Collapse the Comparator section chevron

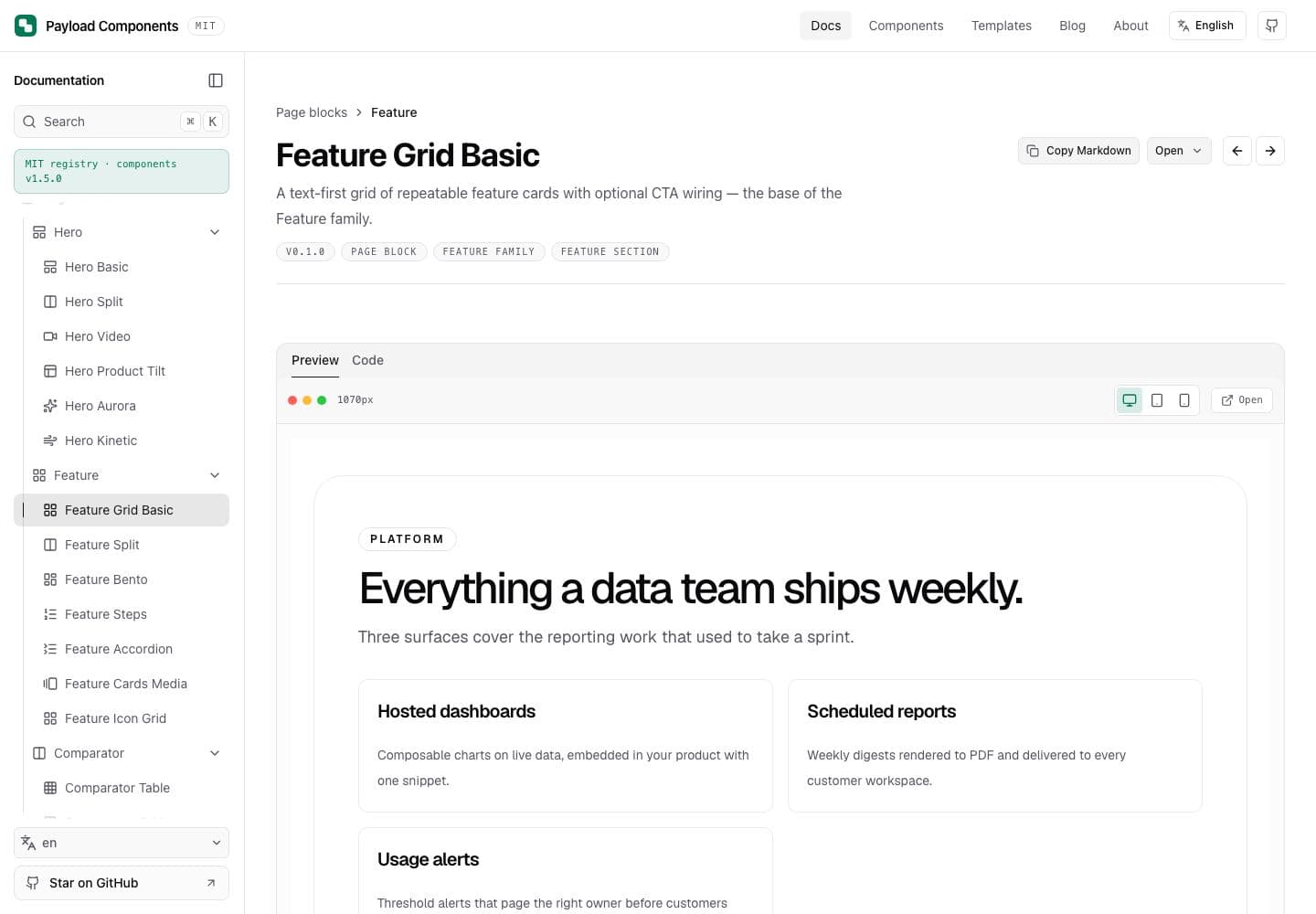215,753
